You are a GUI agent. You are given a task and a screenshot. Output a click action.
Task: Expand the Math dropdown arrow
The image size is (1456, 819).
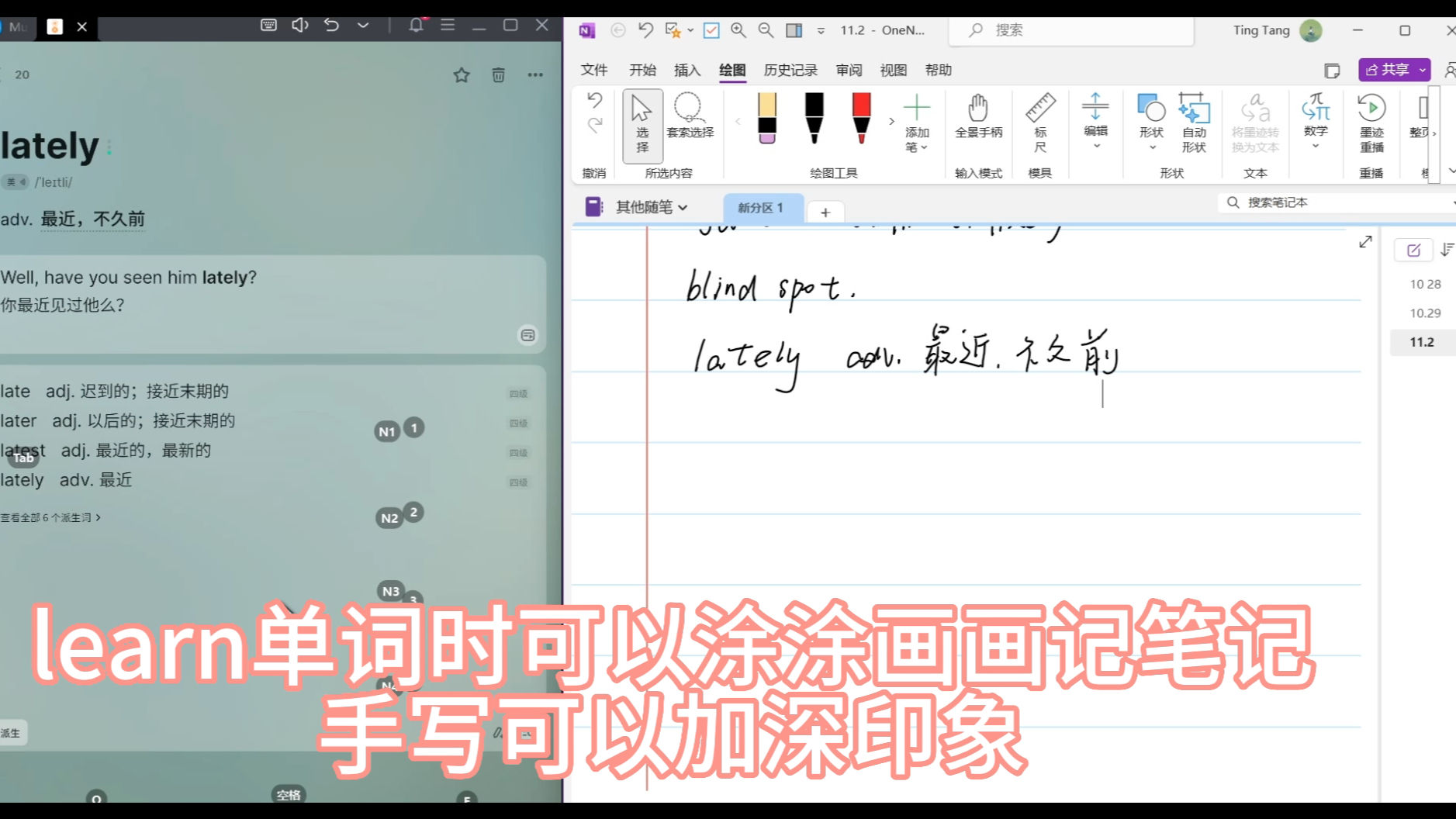(1316, 146)
